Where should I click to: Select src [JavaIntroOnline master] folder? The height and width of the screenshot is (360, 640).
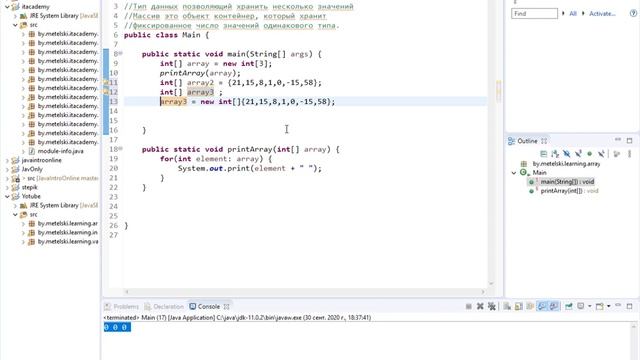pos(63,178)
